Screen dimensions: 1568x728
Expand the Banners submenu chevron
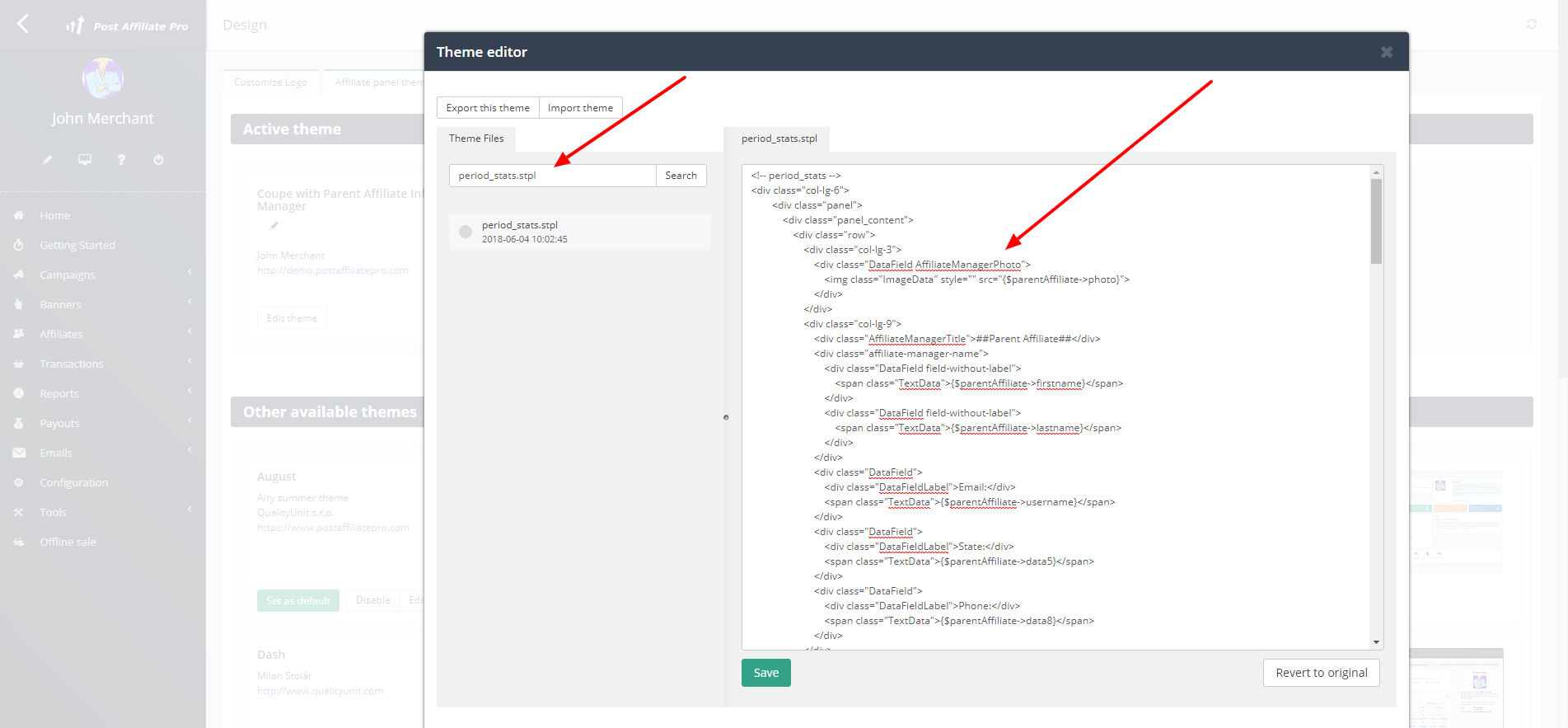190,303
